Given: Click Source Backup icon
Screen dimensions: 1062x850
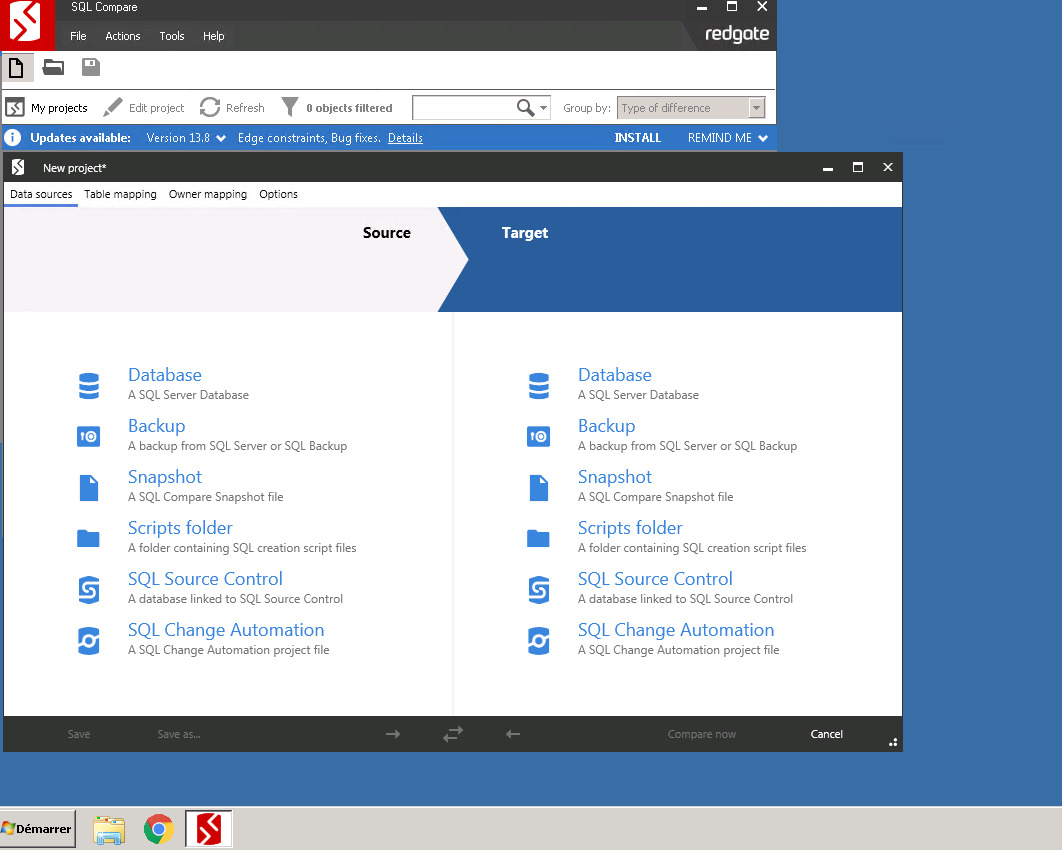Looking at the screenshot, I should pyautogui.click(x=89, y=436).
